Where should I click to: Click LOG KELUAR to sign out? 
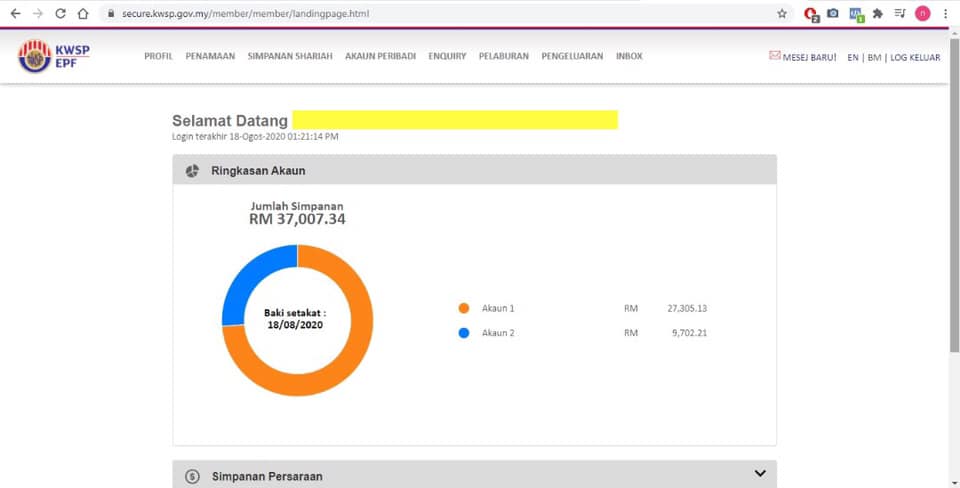click(915, 58)
